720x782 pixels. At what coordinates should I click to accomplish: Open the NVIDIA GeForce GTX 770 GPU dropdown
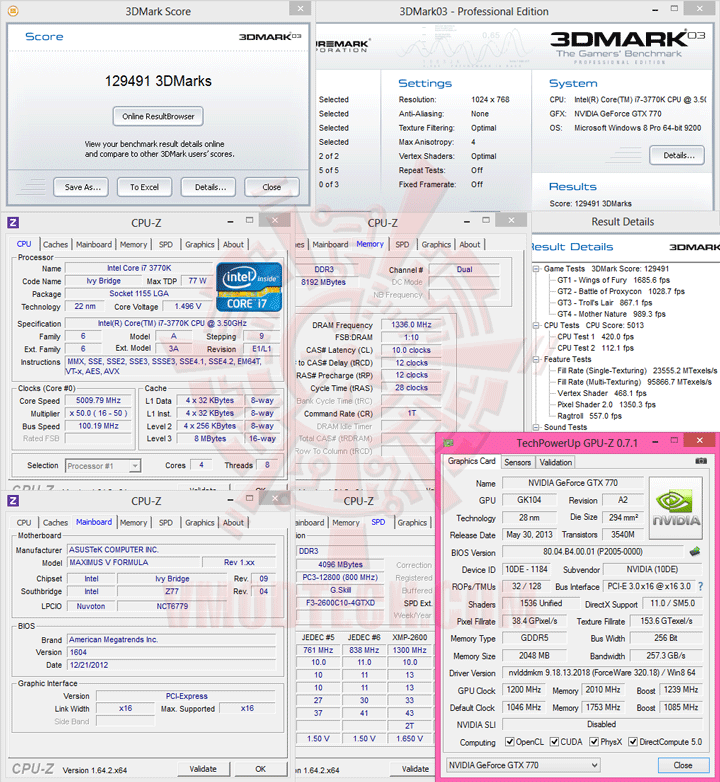coord(523,765)
